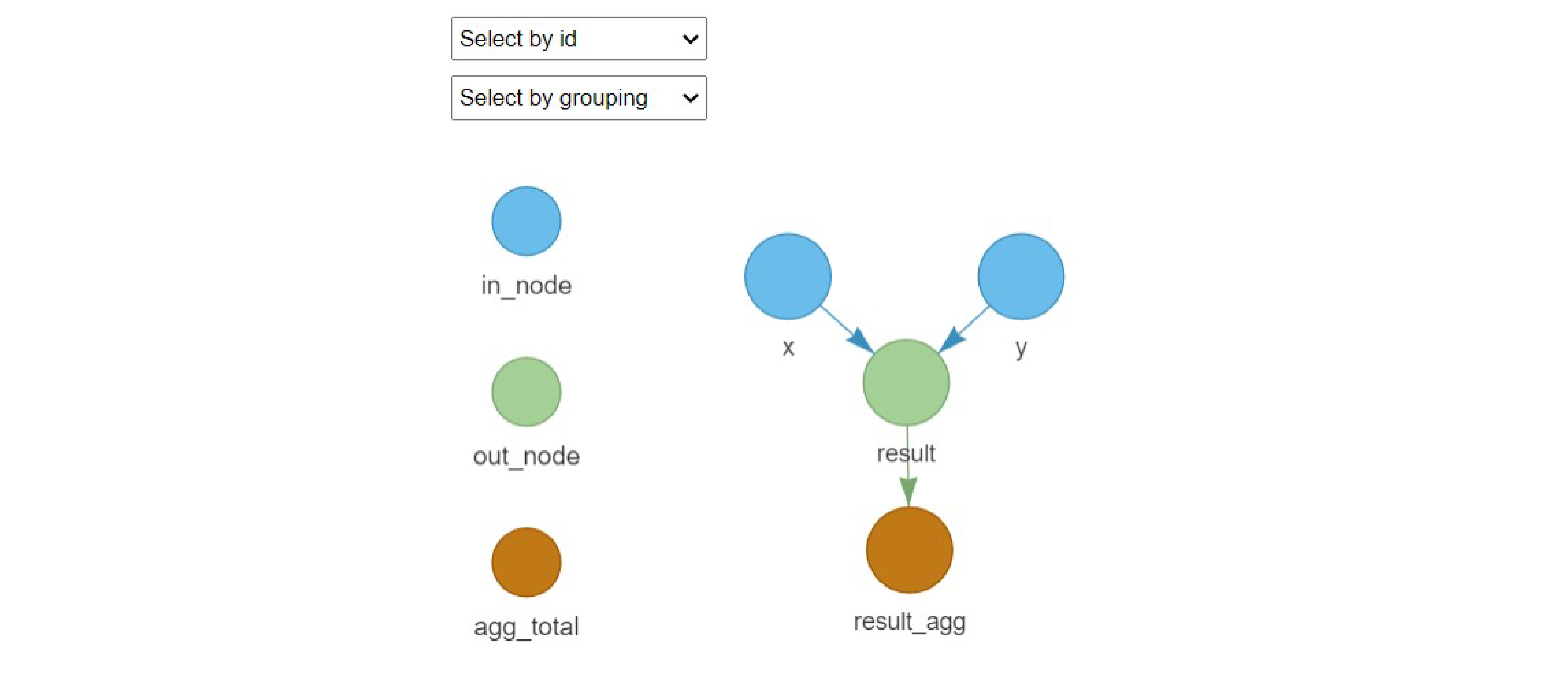Select the green result node
The height and width of the screenshot is (675, 1568).
point(906,382)
